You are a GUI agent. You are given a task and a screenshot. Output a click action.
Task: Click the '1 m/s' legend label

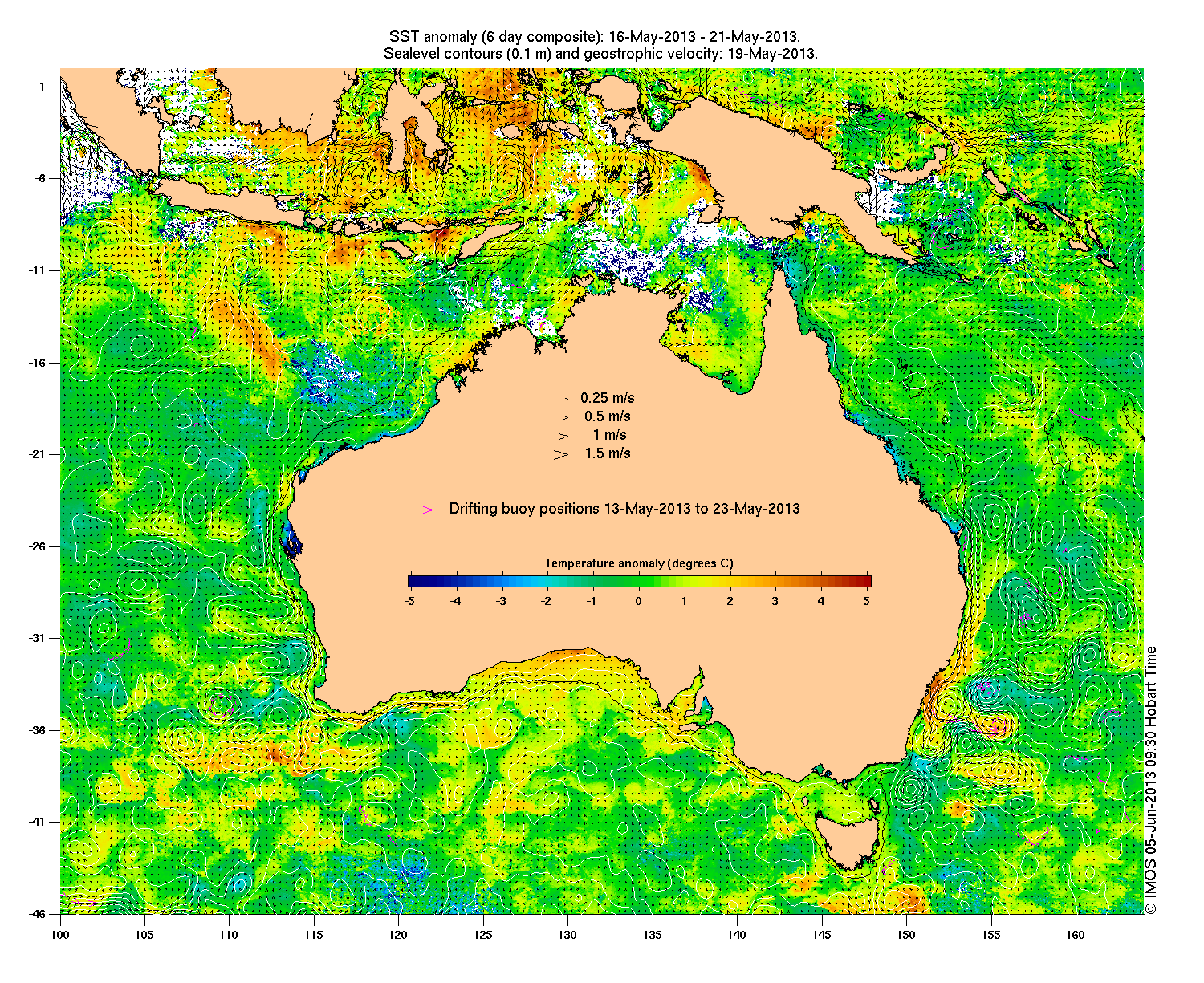[610, 435]
